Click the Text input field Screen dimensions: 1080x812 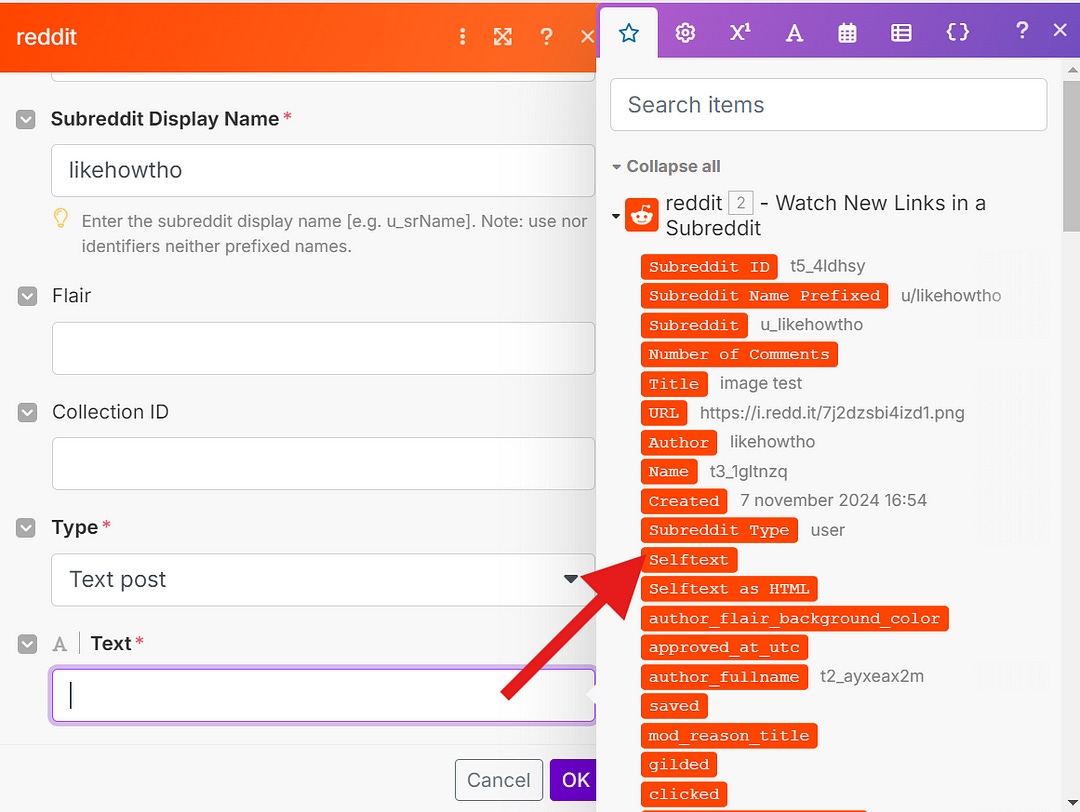(x=323, y=696)
